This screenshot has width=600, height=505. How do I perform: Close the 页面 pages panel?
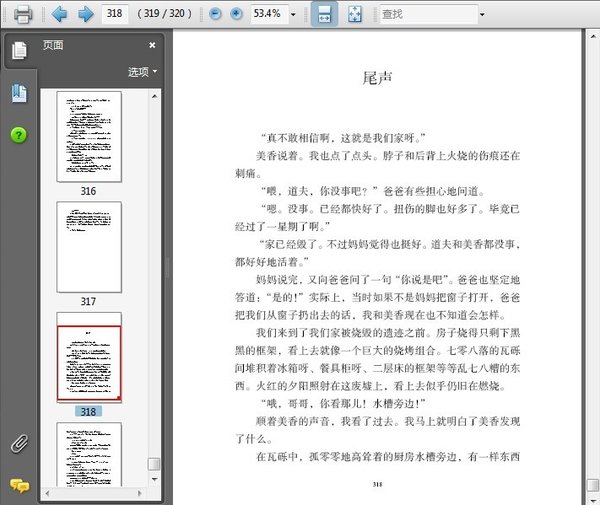click(152, 45)
